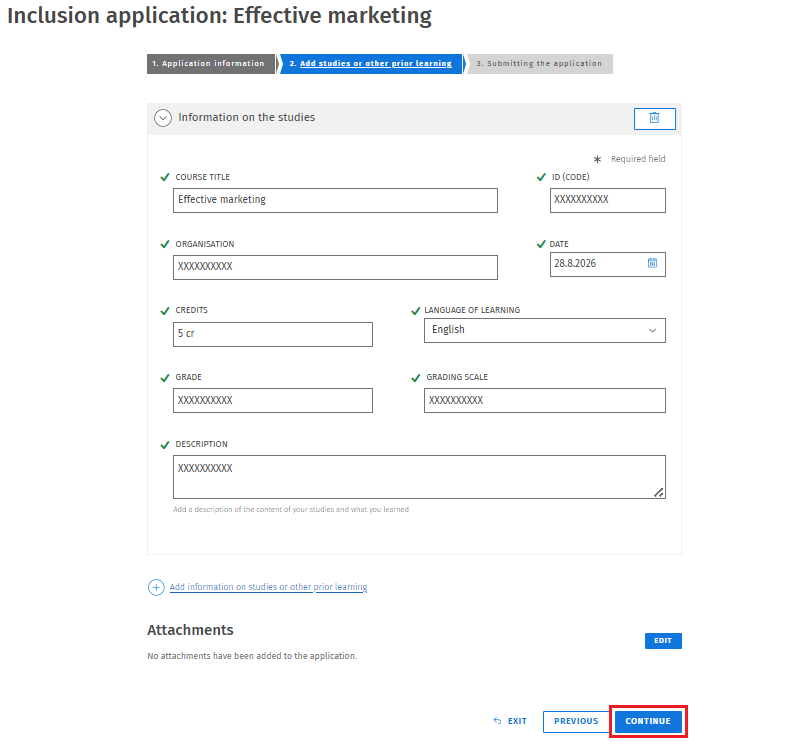Click the plus icon to add studies
Viewport: 806px width, 750px height.
(156, 587)
